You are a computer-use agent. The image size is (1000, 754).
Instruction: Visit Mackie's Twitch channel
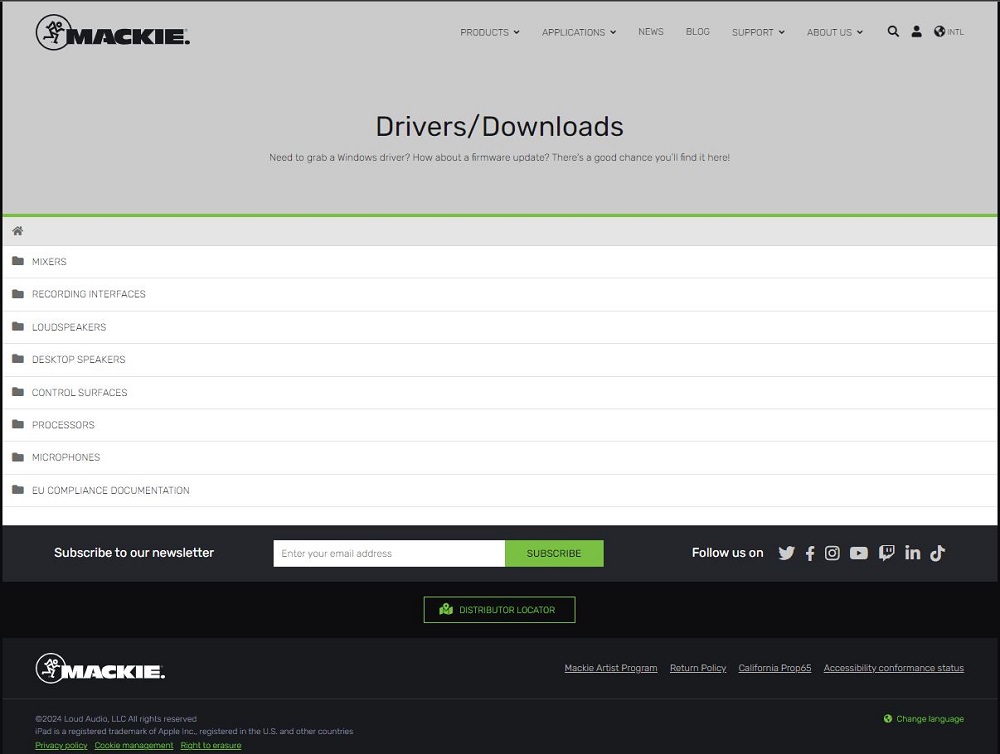886,553
